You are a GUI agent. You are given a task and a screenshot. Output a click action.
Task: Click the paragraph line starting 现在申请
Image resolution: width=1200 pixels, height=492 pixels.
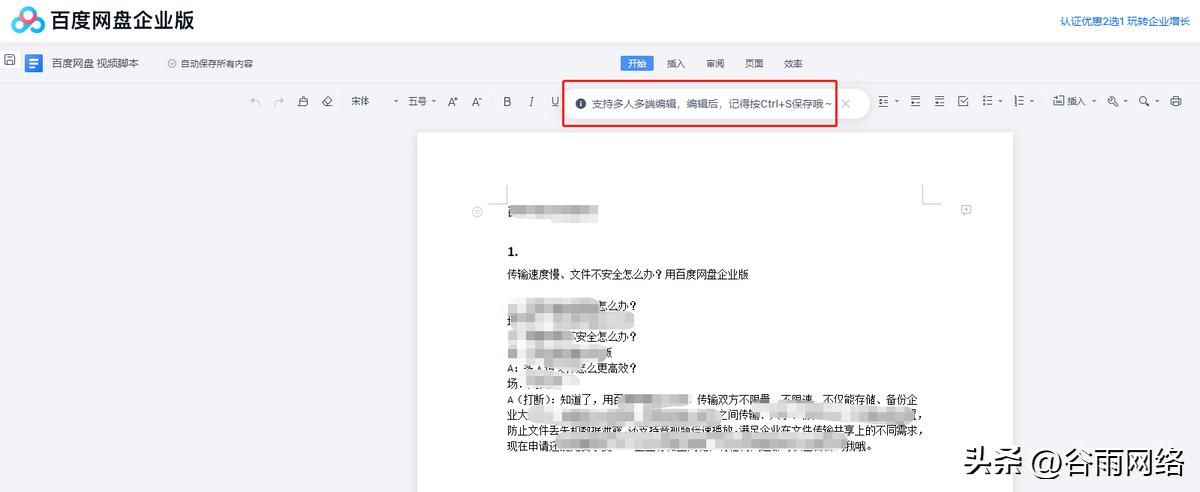pyautogui.click(x=690, y=446)
